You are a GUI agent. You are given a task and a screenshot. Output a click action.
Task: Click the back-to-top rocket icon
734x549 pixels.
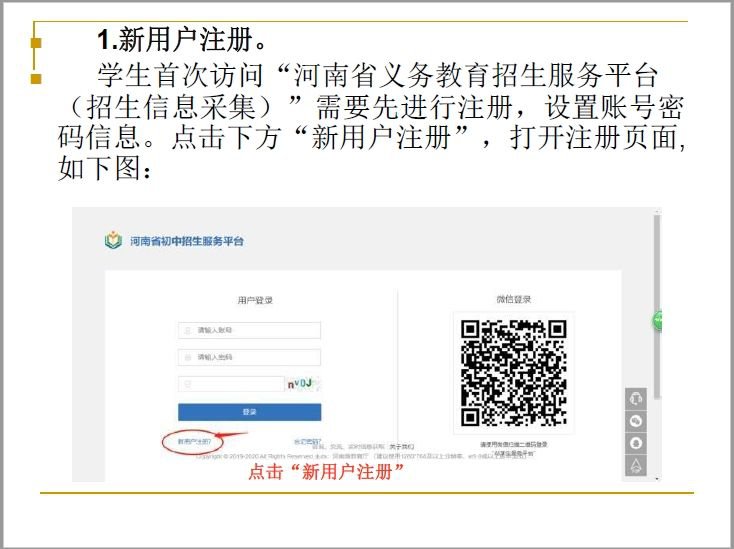point(636,465)
